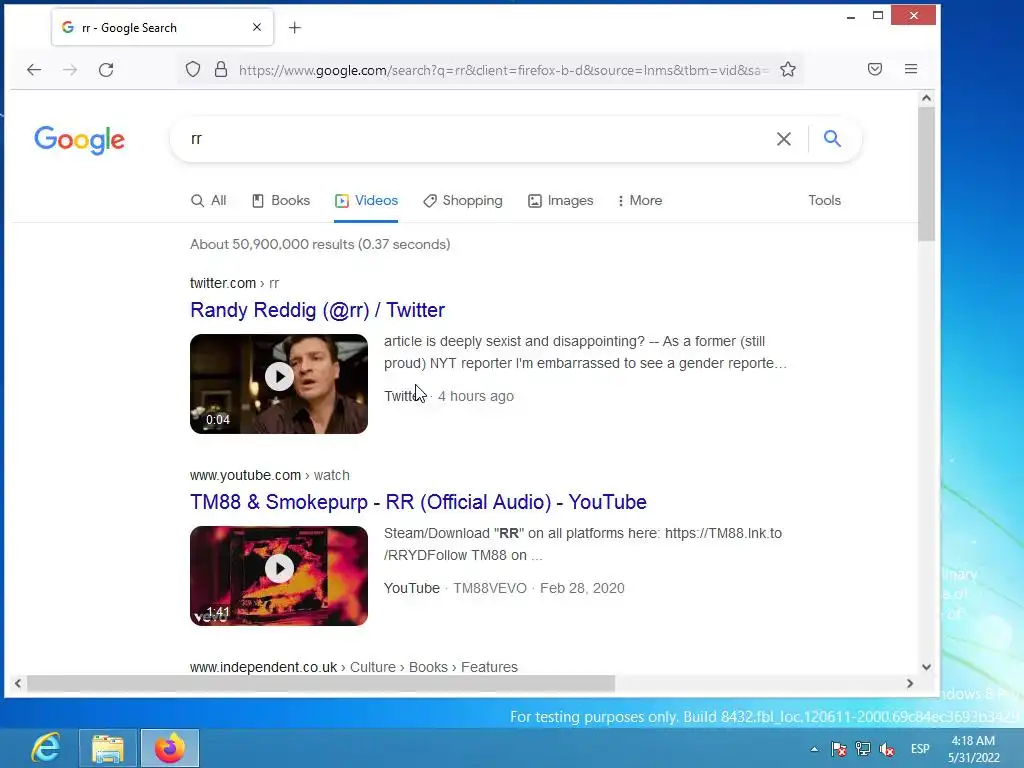Switch to the Shopping tab
This screenshot has height=768, width=1024.
coord(463,200)
